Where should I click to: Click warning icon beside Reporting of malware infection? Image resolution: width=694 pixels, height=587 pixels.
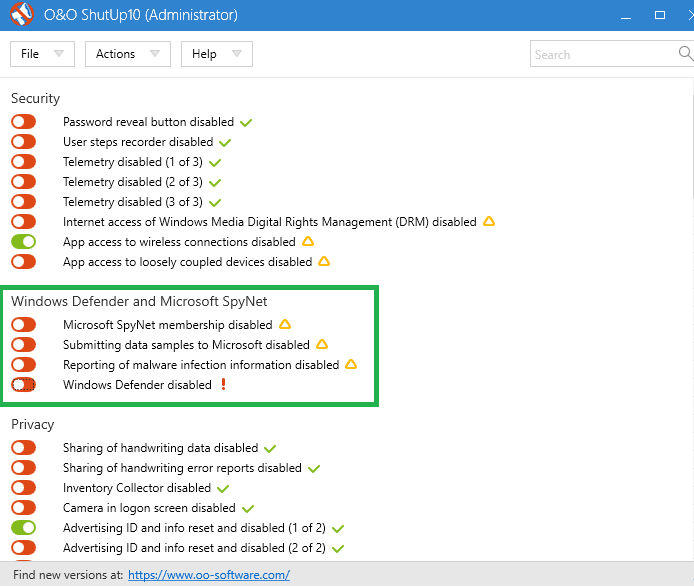pos(351,365)
